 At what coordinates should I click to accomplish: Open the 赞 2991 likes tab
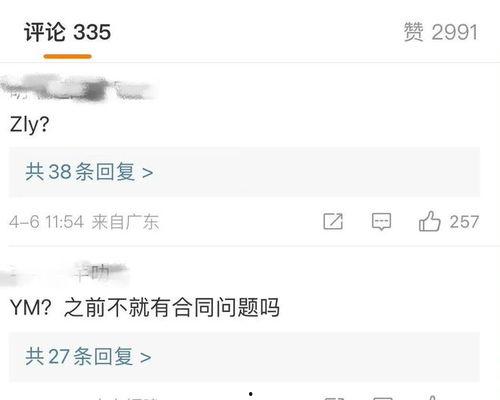point(441,32)
